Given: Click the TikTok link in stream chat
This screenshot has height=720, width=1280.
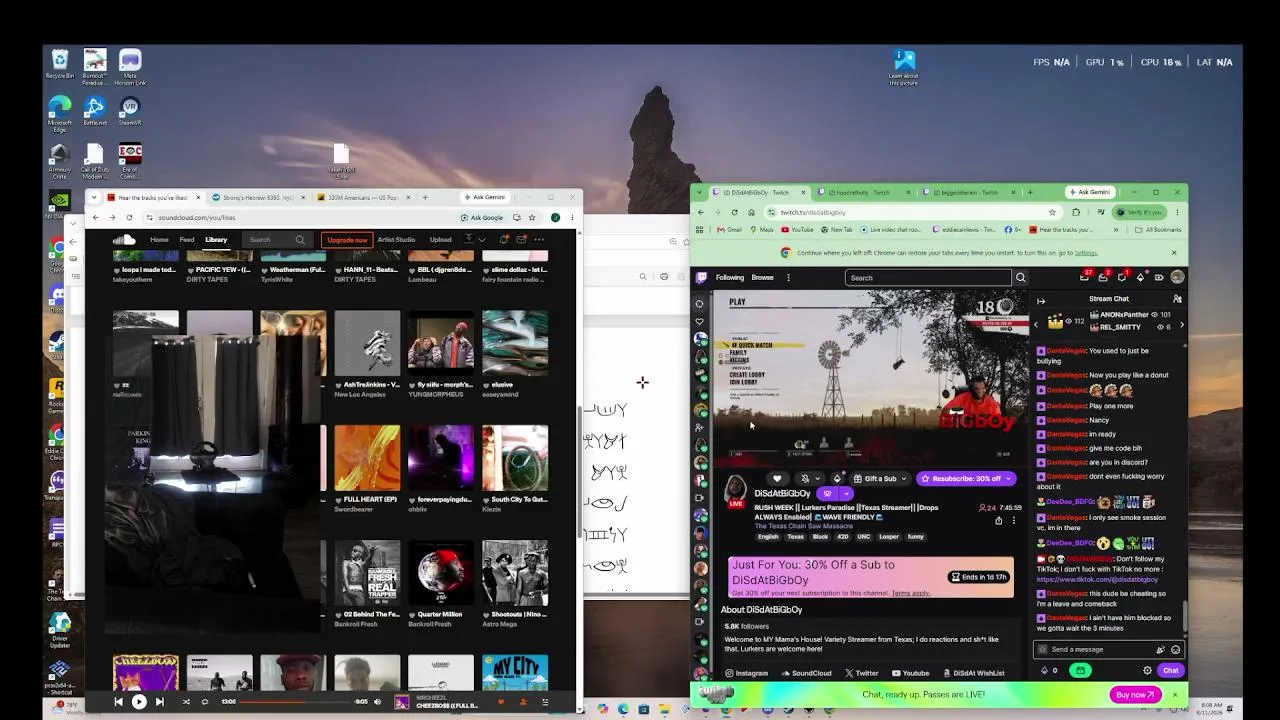Looking at the screenshot, I should click(x=1097, y=580).
